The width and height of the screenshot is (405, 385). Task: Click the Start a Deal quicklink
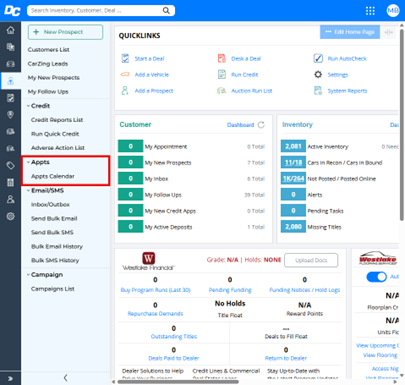point(149,59)
